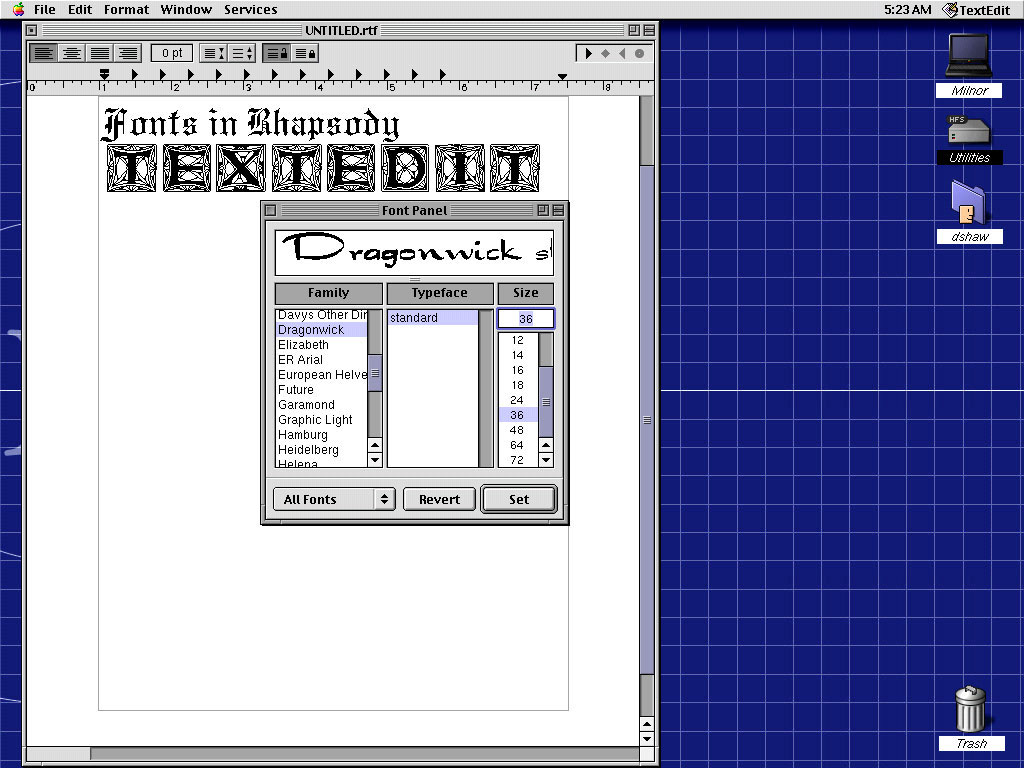Viewport: 1024px width, 768px height.
Task: Select right text alignment in the ruler
Action: click(x=128, y=54)
